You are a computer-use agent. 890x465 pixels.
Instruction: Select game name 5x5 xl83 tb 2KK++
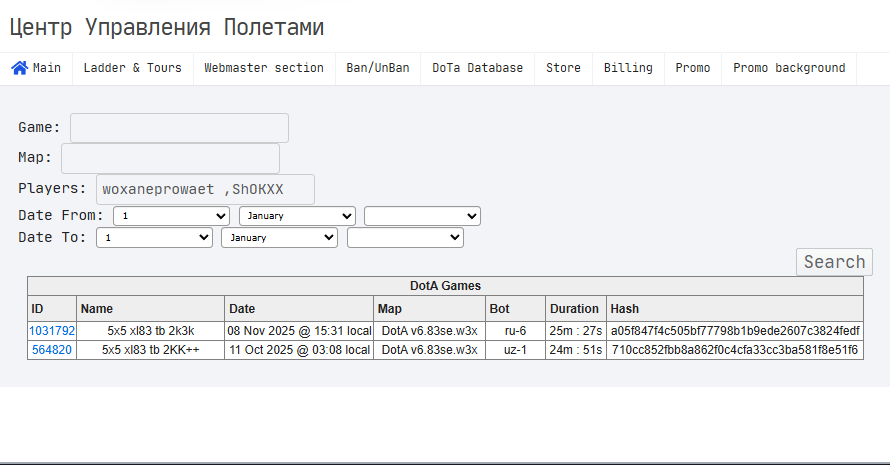point(150,350)
